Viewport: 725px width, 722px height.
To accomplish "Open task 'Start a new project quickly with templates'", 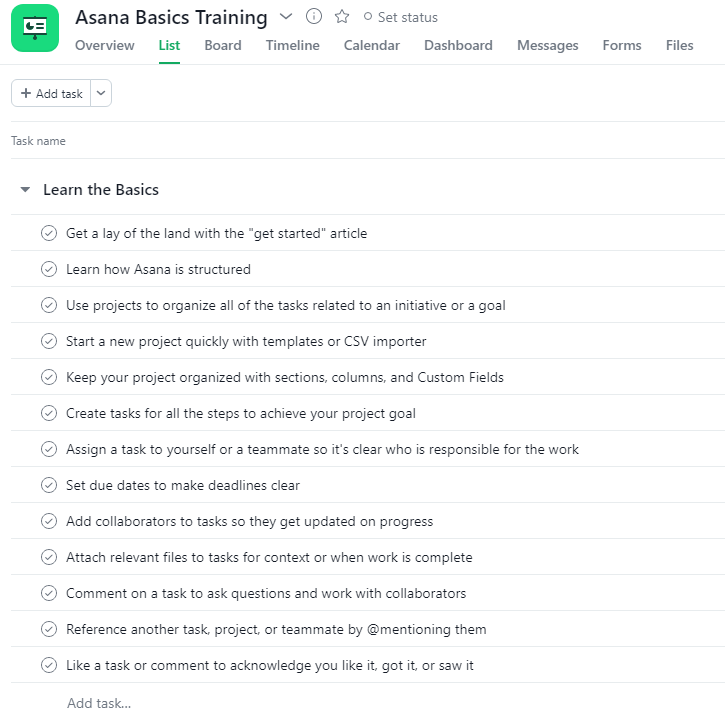I will coord(246,341).
